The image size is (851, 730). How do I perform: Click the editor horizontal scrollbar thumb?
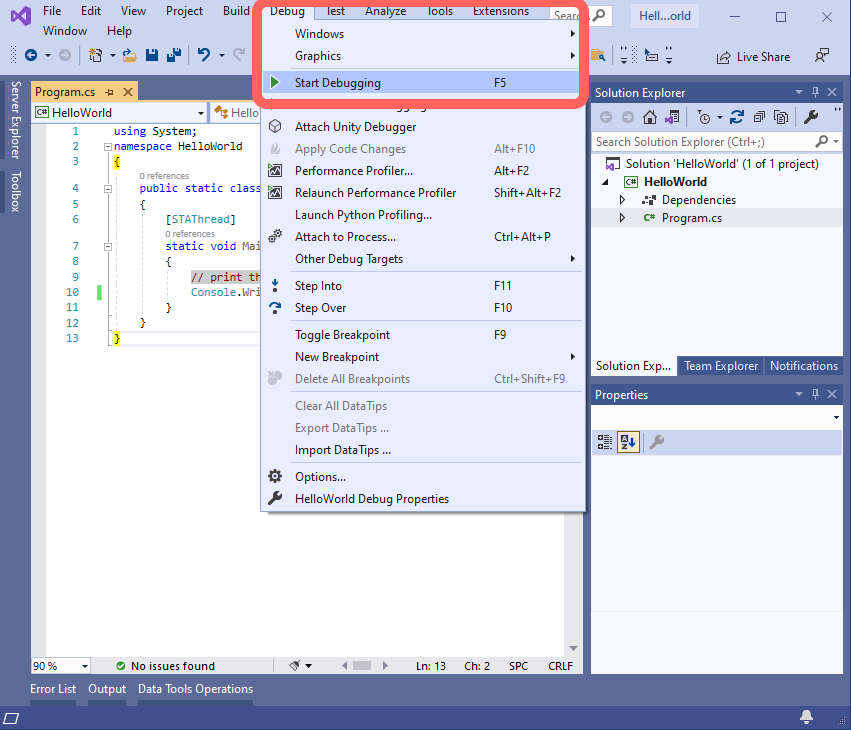362,665
